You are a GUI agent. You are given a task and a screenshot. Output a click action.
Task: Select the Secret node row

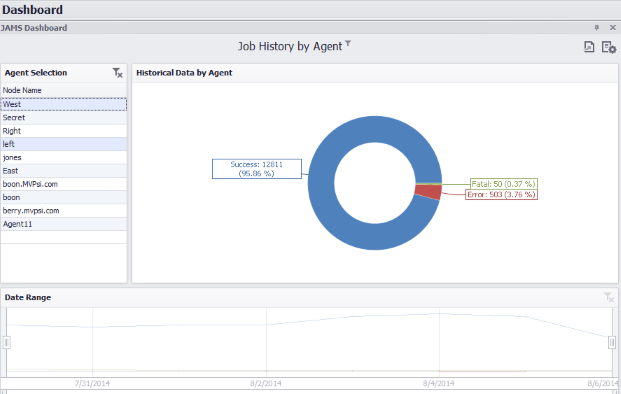click(x=64, y=118)
